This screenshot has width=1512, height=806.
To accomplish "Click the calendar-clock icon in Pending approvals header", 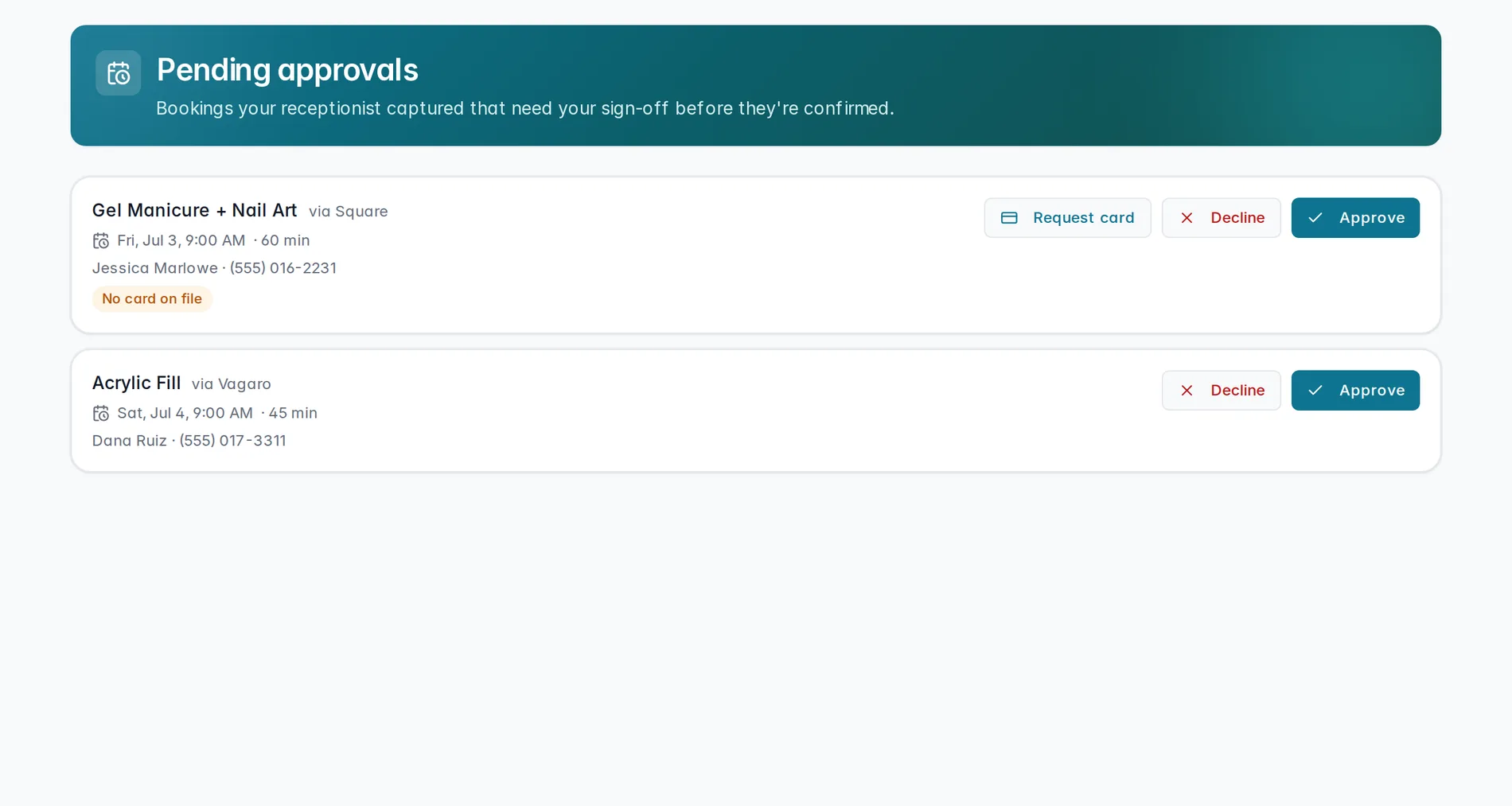I will (119, 73).
